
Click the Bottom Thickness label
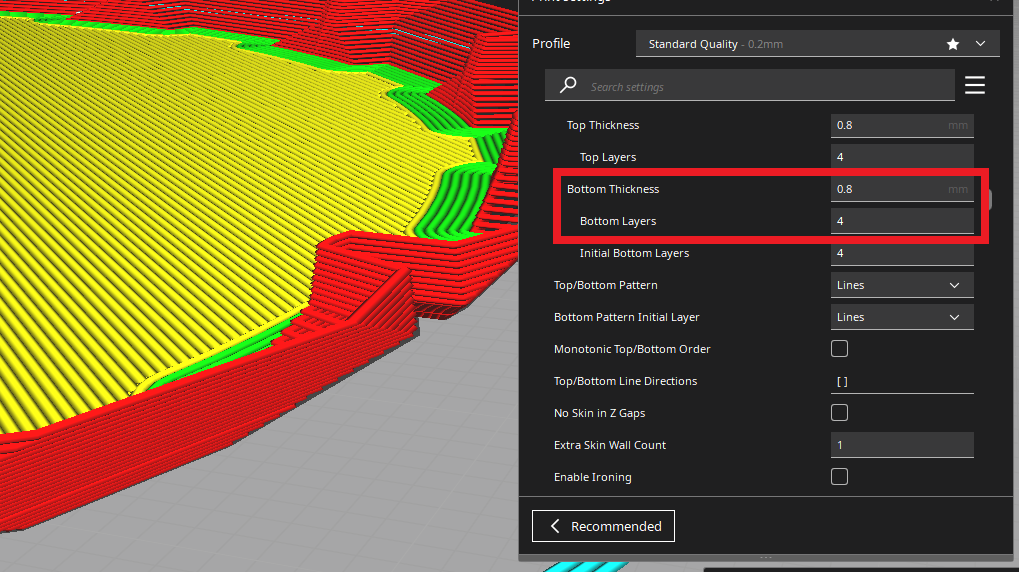(613, 189)
